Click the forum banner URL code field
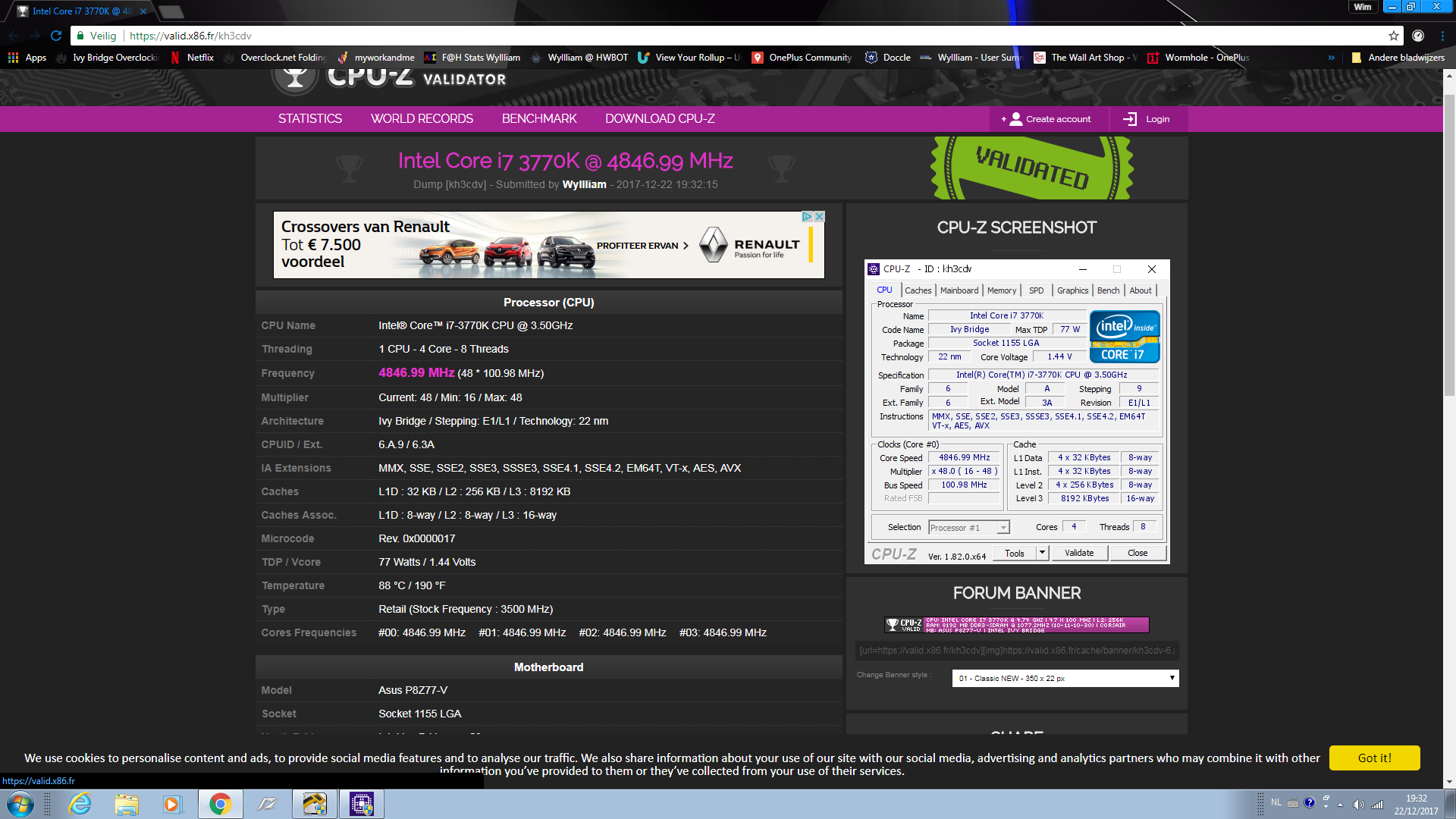The height and width of the screenshot is (819, 1456). coord(1017,651)
